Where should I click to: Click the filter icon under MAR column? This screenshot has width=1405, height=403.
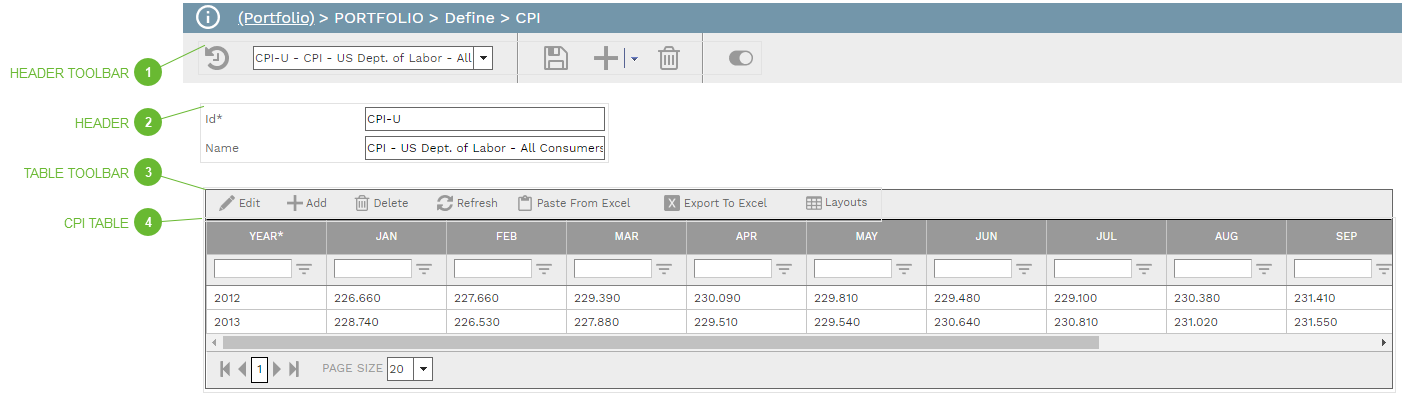(x=664, y=268)
